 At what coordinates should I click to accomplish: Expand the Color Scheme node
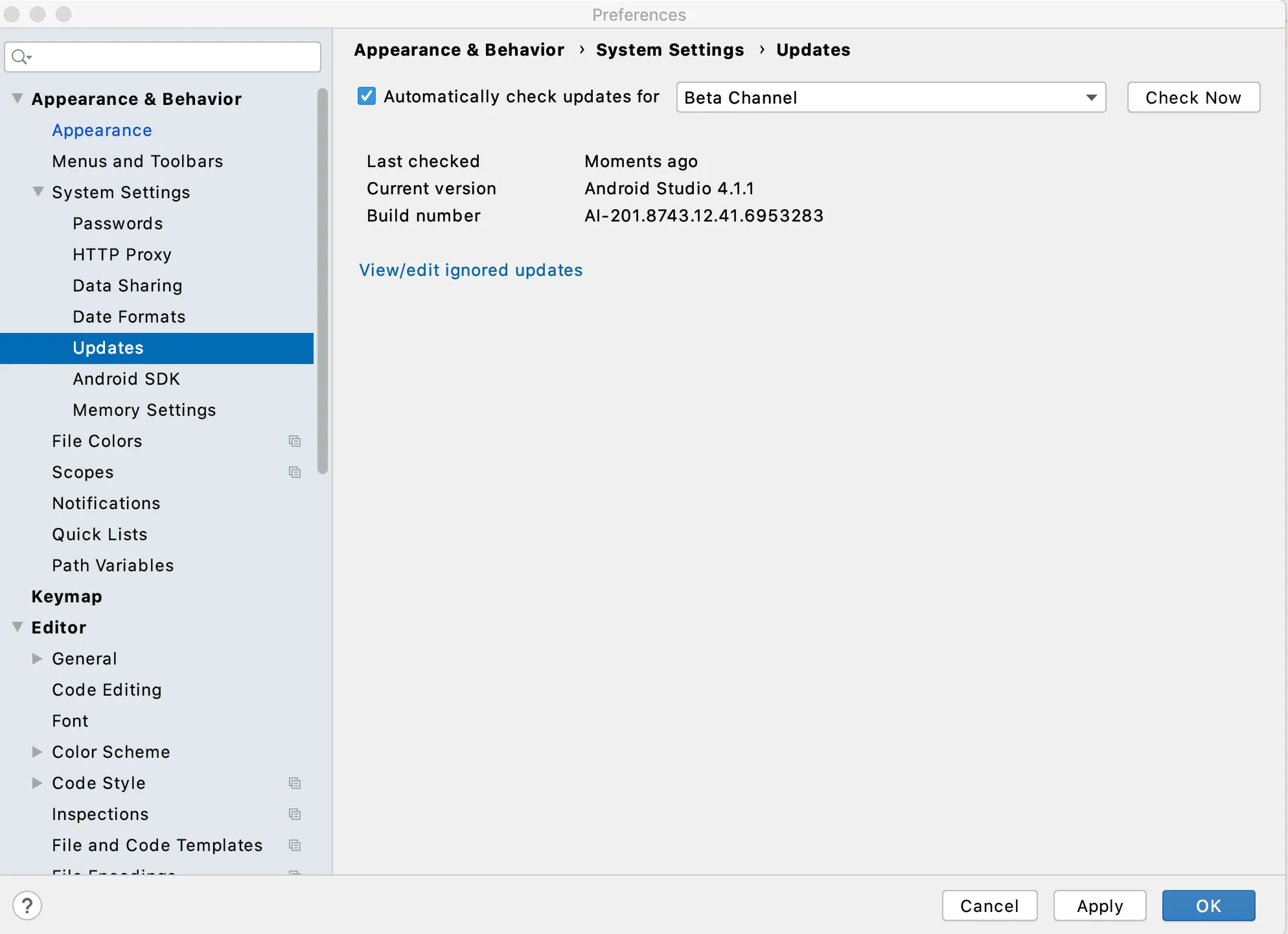38,751
